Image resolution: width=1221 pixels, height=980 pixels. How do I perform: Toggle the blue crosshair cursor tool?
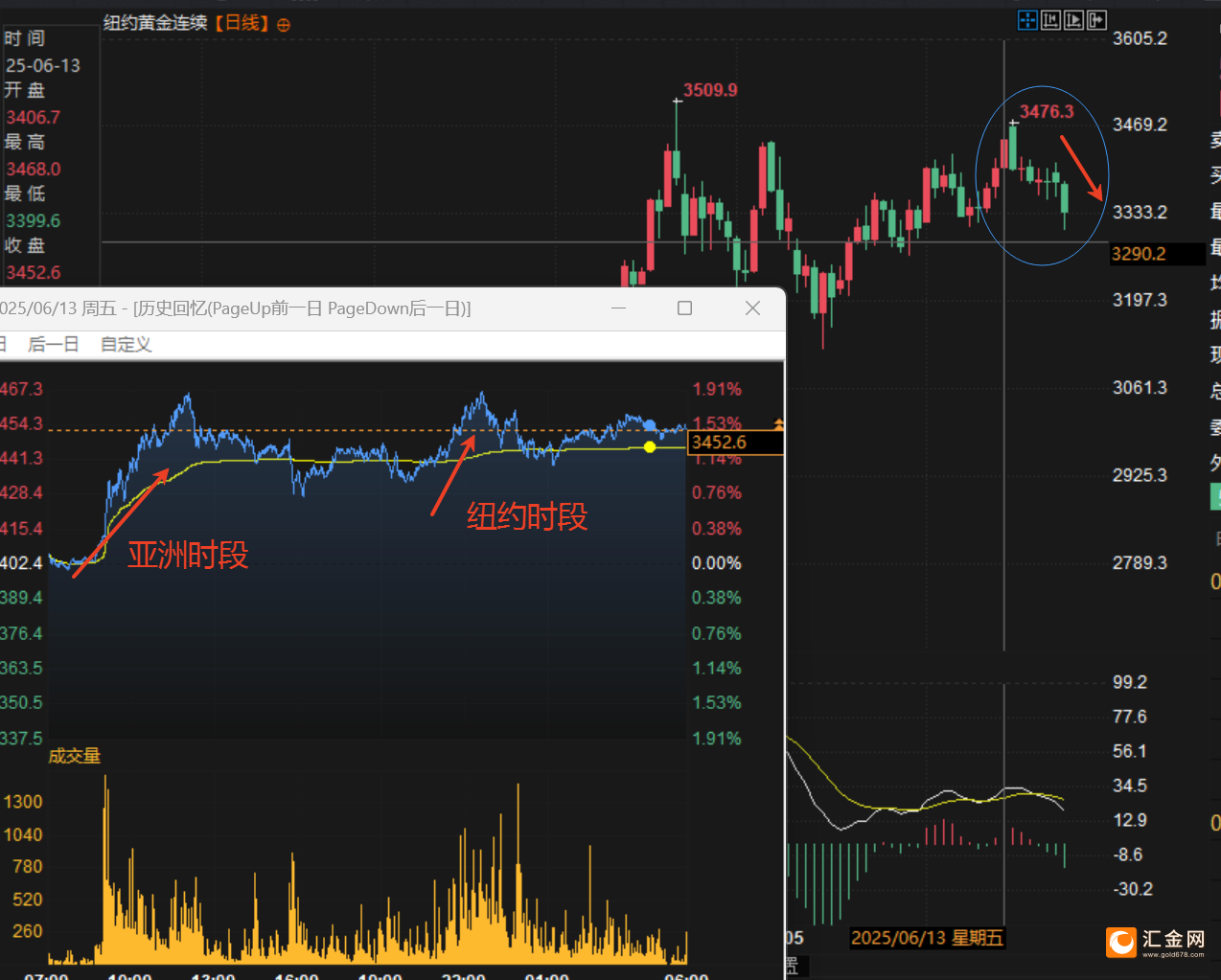pos(1027,20)
